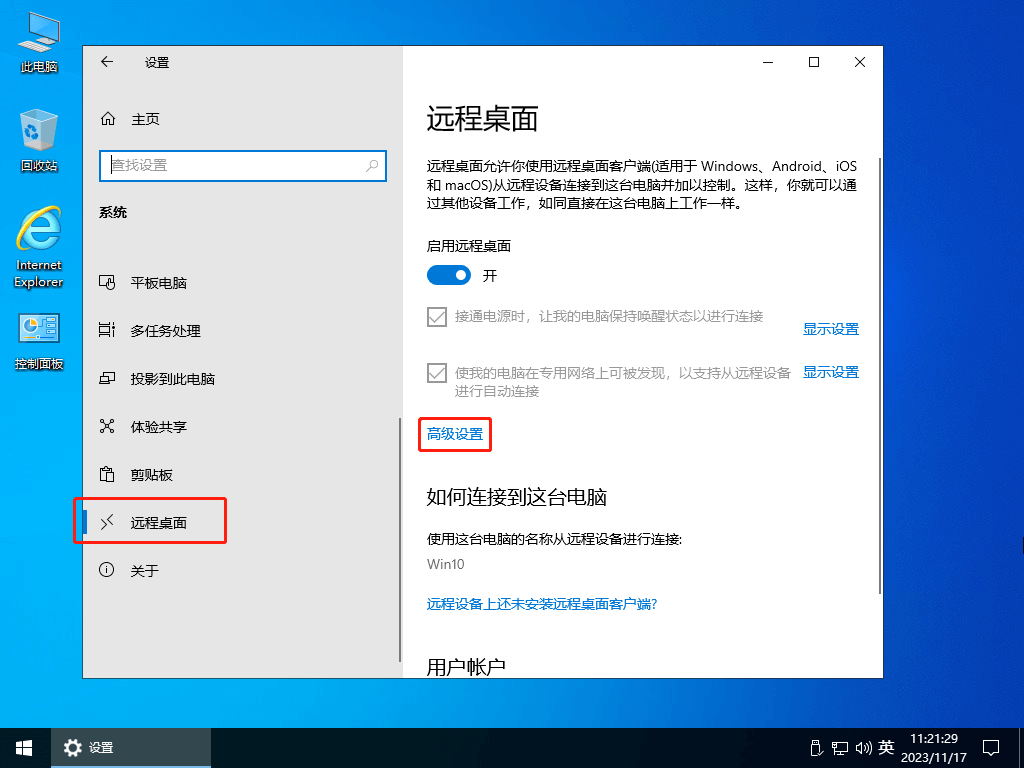Viewport: 1024px width, 768px height.
Task: Open 控制面板 desktop shortcut
Action: pyautogui.click(x=38, y=340)
